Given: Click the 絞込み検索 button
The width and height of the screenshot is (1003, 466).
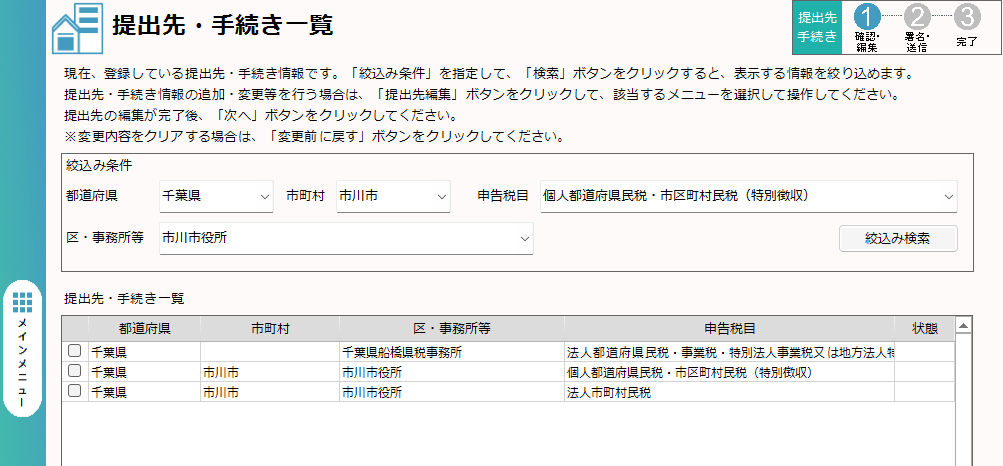Looking at the screenshot, I should (x=897, y=238).
